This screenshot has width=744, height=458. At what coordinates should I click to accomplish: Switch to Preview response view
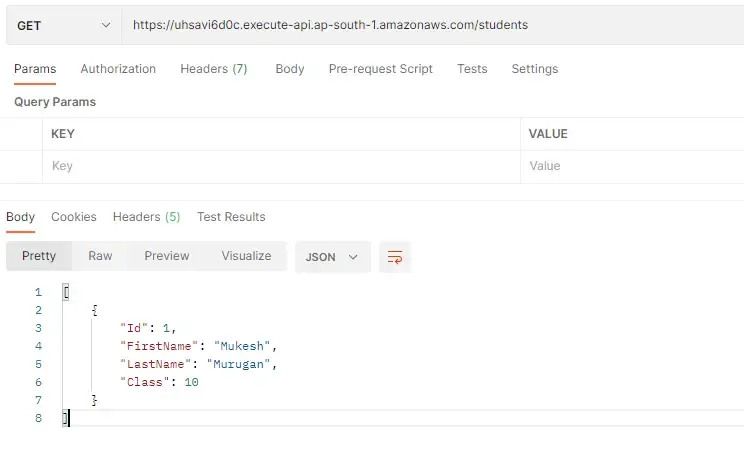(x=167, y=256)
